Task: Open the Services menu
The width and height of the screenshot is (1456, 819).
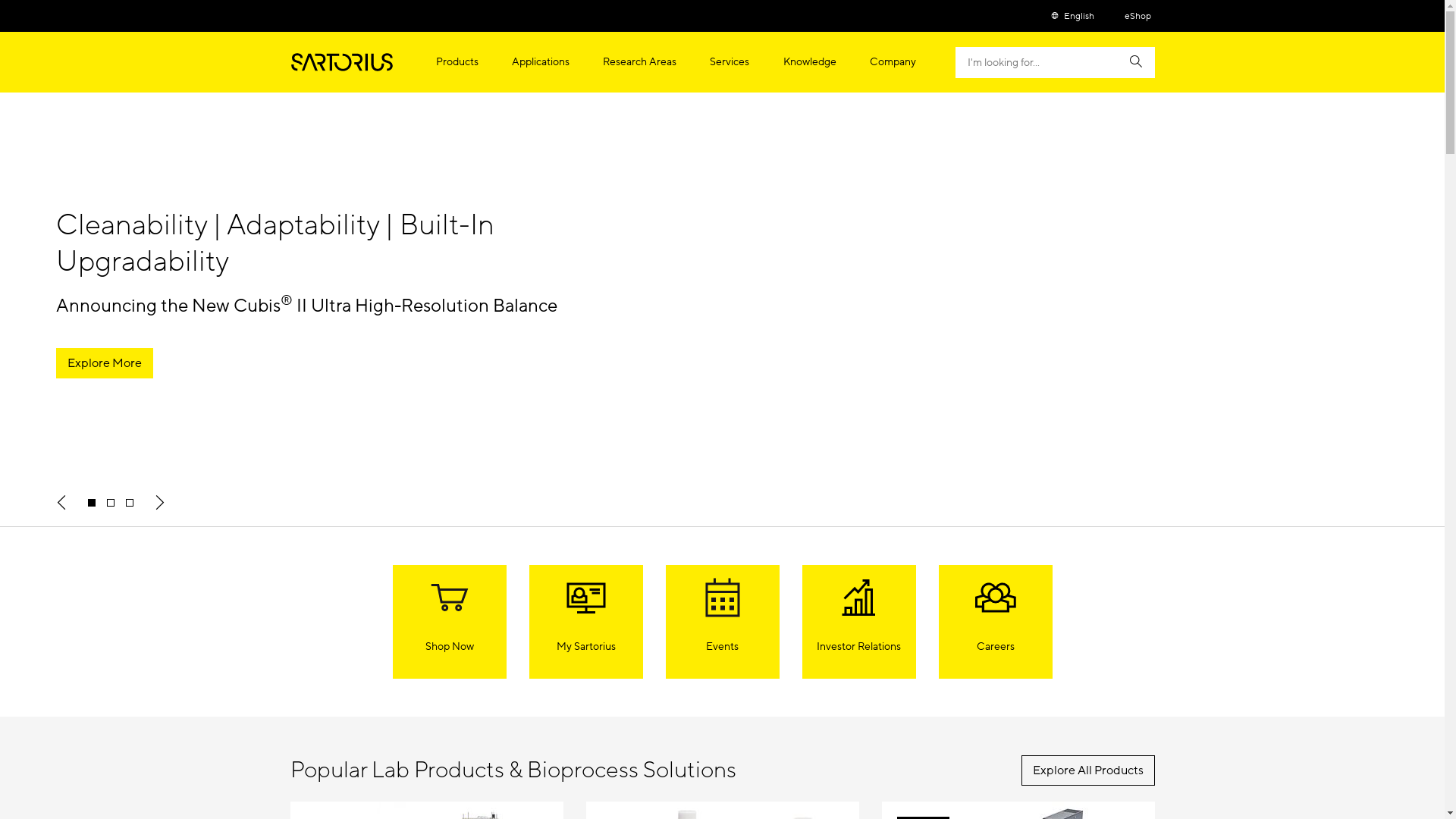Action: tap(729, 62)
